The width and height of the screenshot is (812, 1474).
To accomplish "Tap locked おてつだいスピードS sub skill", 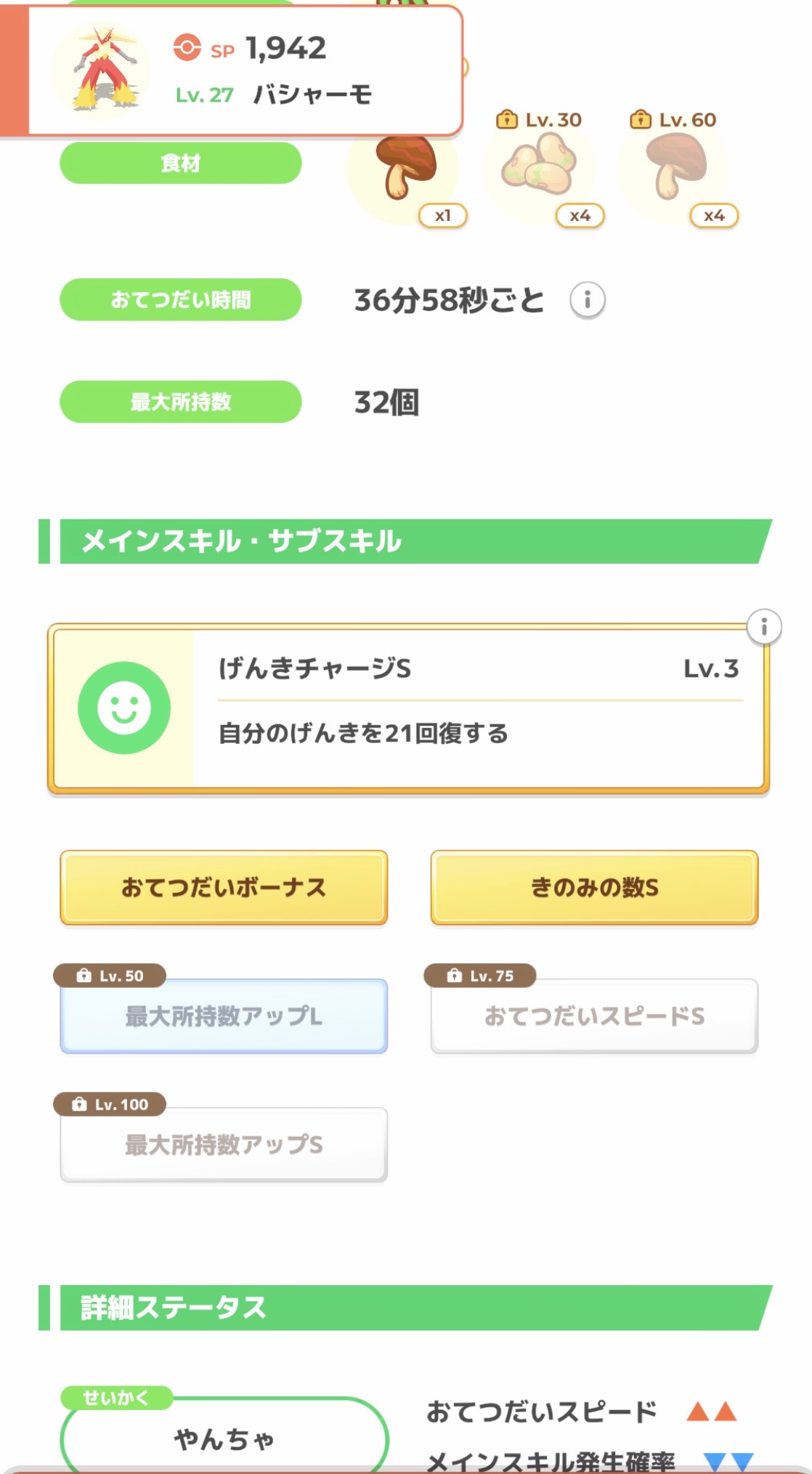I will 594,1016.
